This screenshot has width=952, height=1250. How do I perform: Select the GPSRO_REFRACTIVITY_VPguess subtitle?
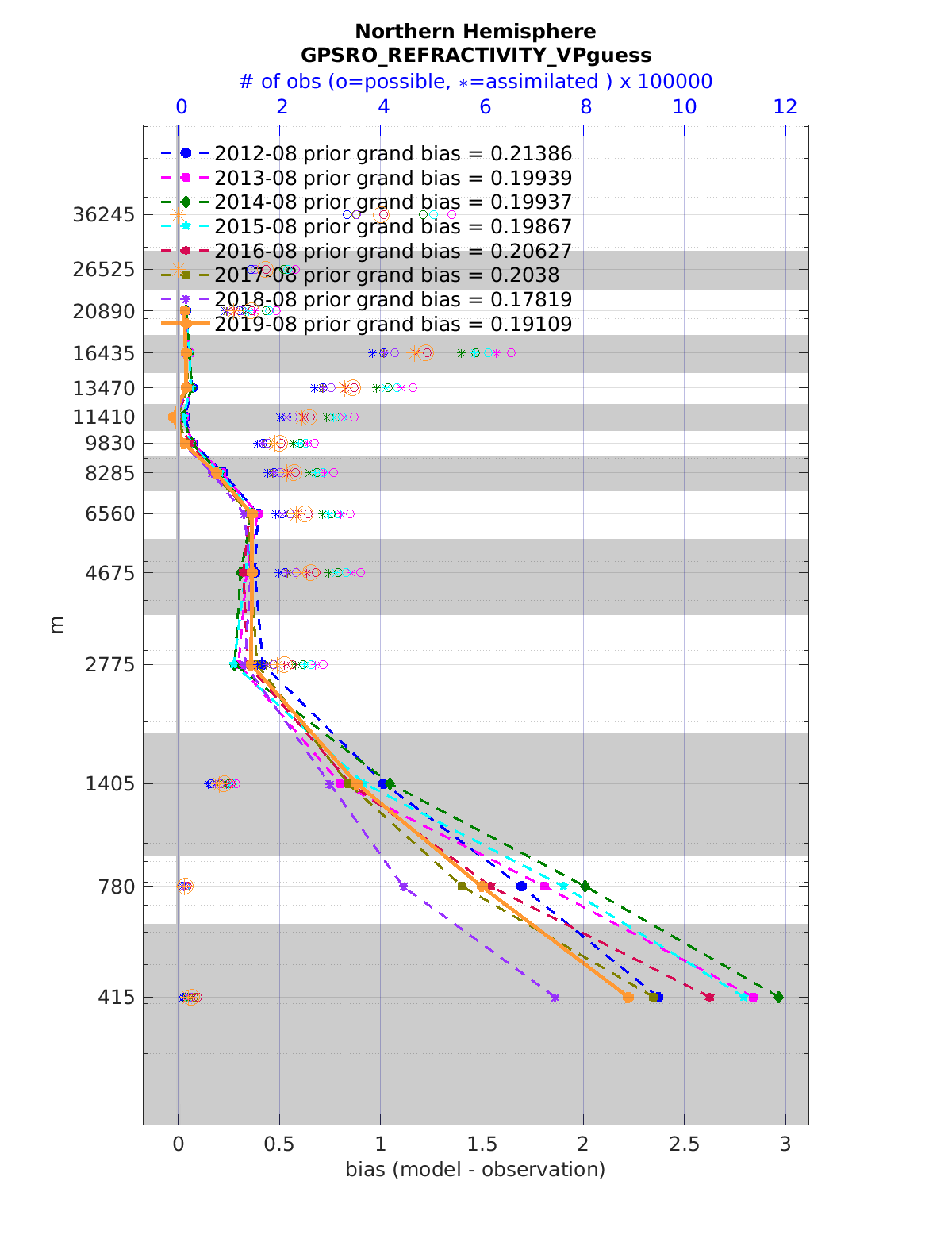[475, 55]
